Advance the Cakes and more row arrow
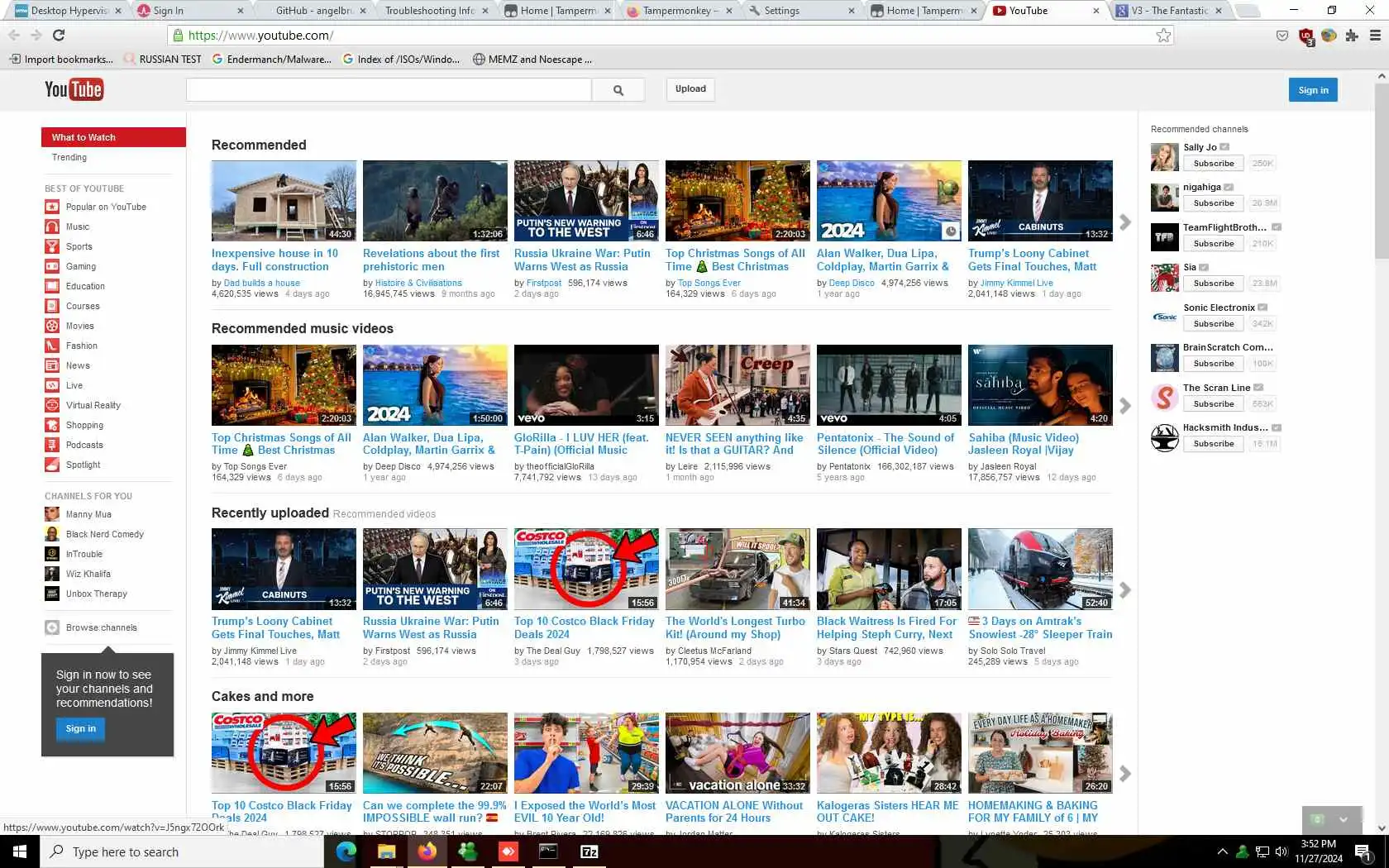 1125,774
